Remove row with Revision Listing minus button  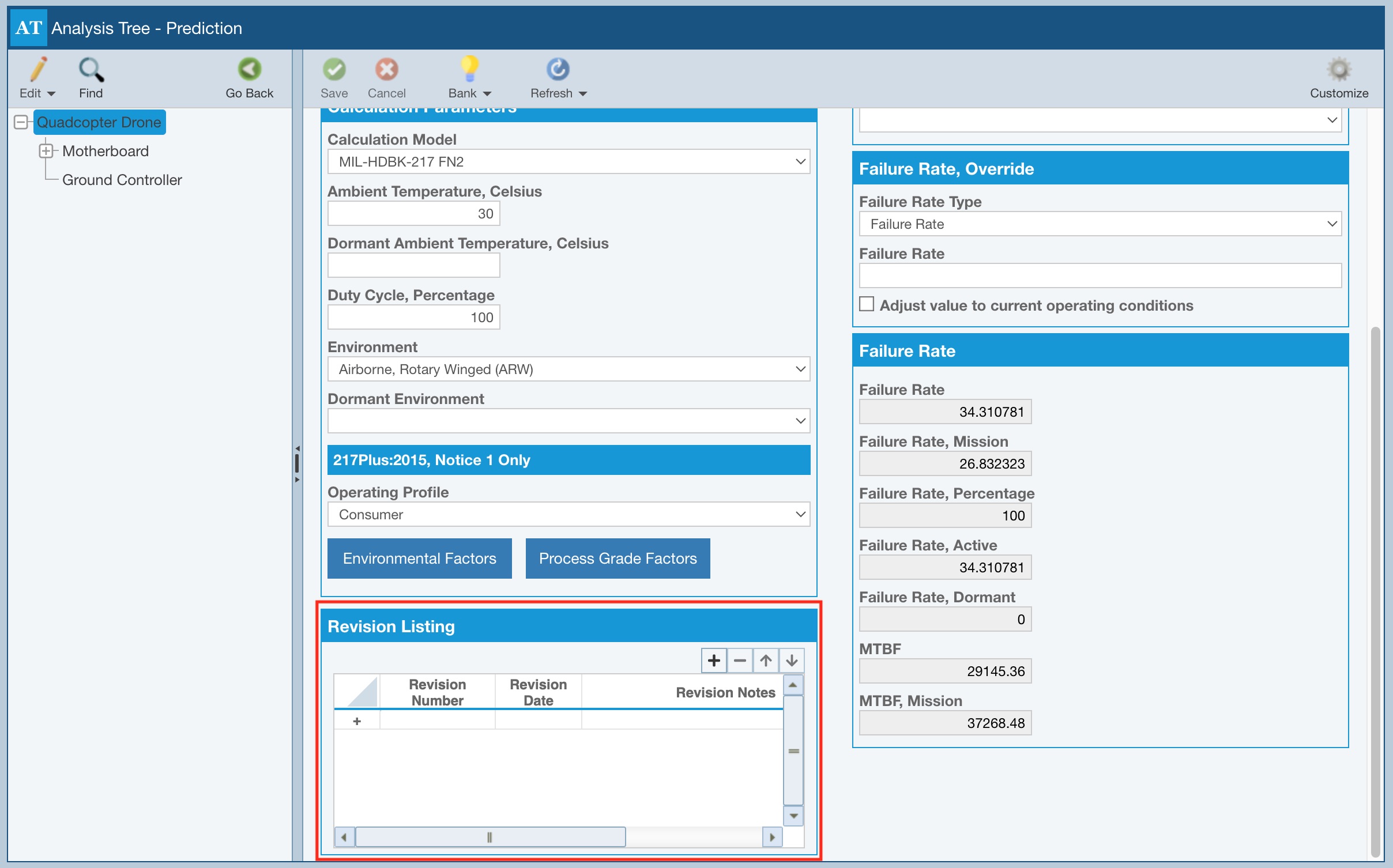(x=740, y=661)
